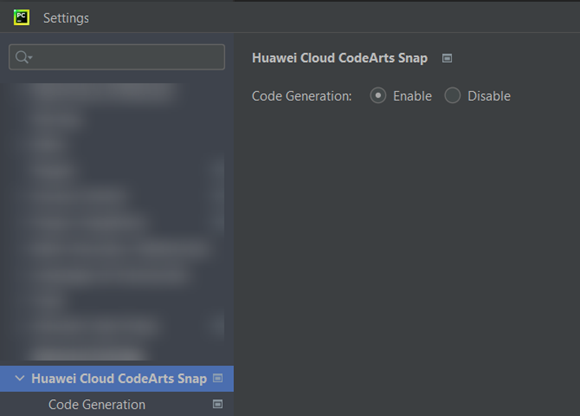Click project-level icon beside sidebar Code Generation
The height and width of the screenshot is (416, 580).
218,404
